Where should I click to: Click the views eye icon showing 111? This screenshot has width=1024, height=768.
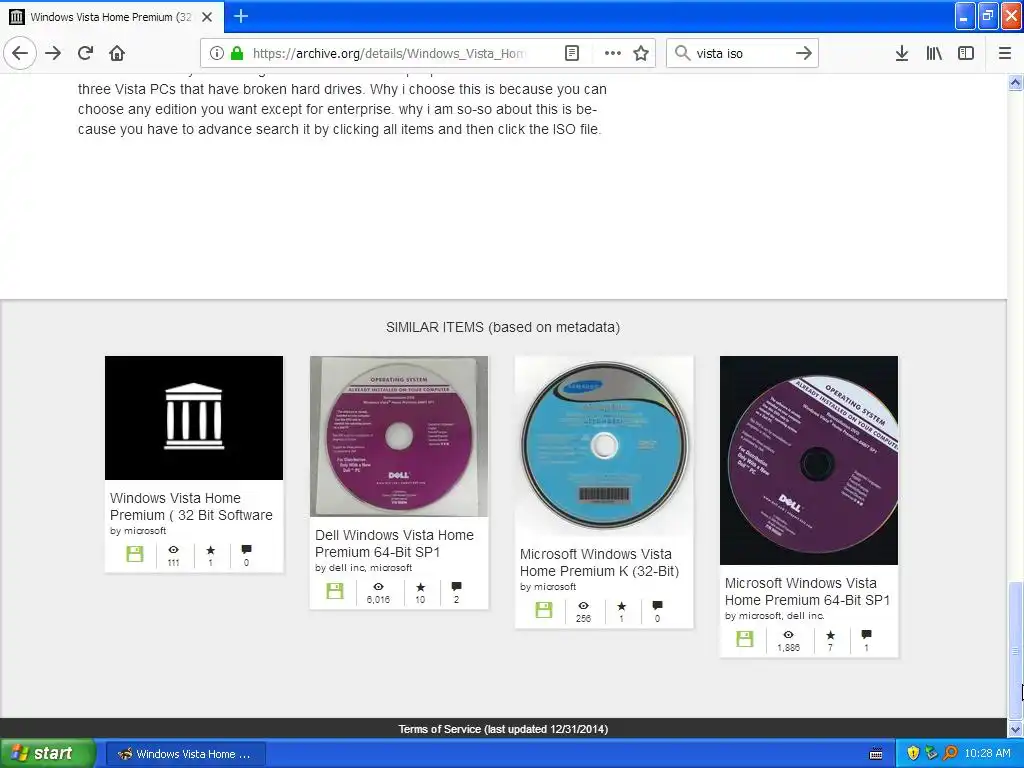click(x=173, y=550)
